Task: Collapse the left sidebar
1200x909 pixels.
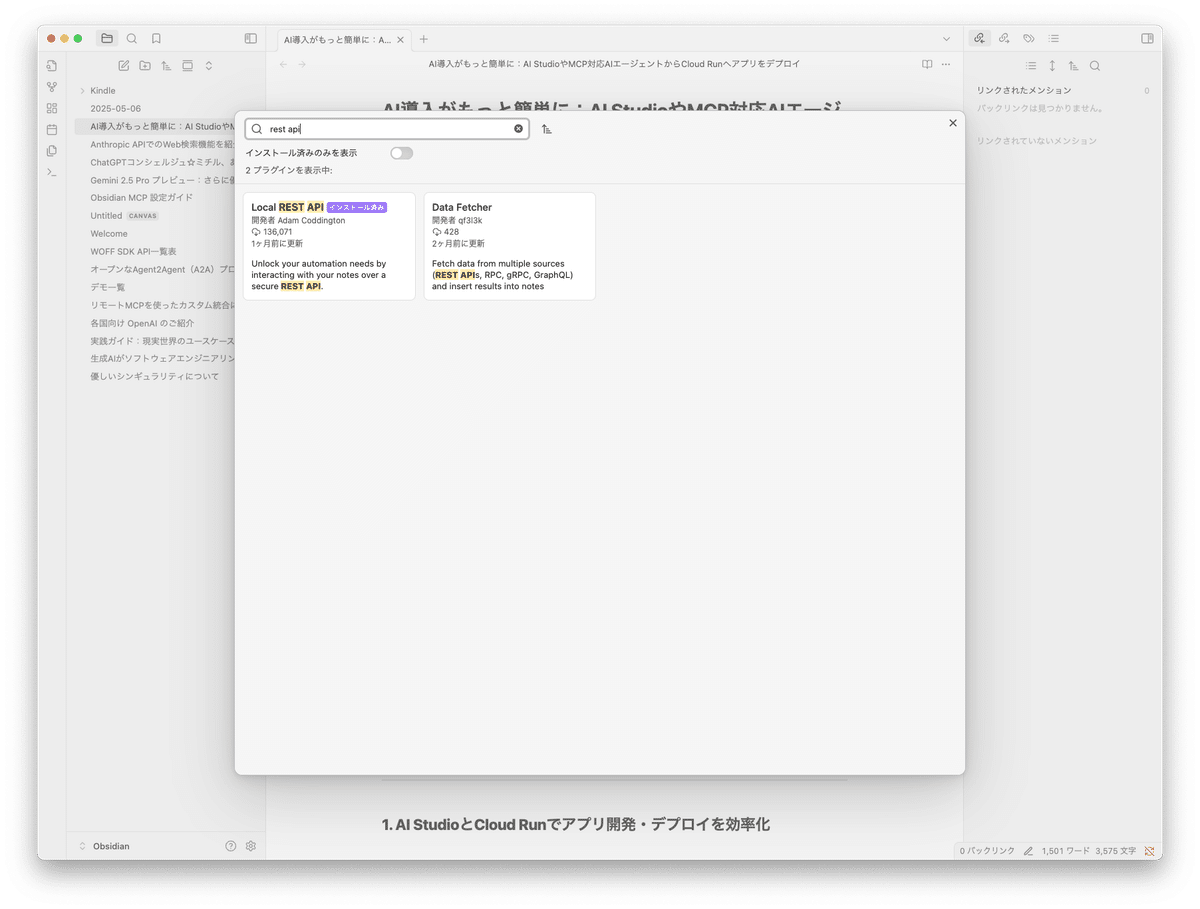Action: tap(251, 38)
